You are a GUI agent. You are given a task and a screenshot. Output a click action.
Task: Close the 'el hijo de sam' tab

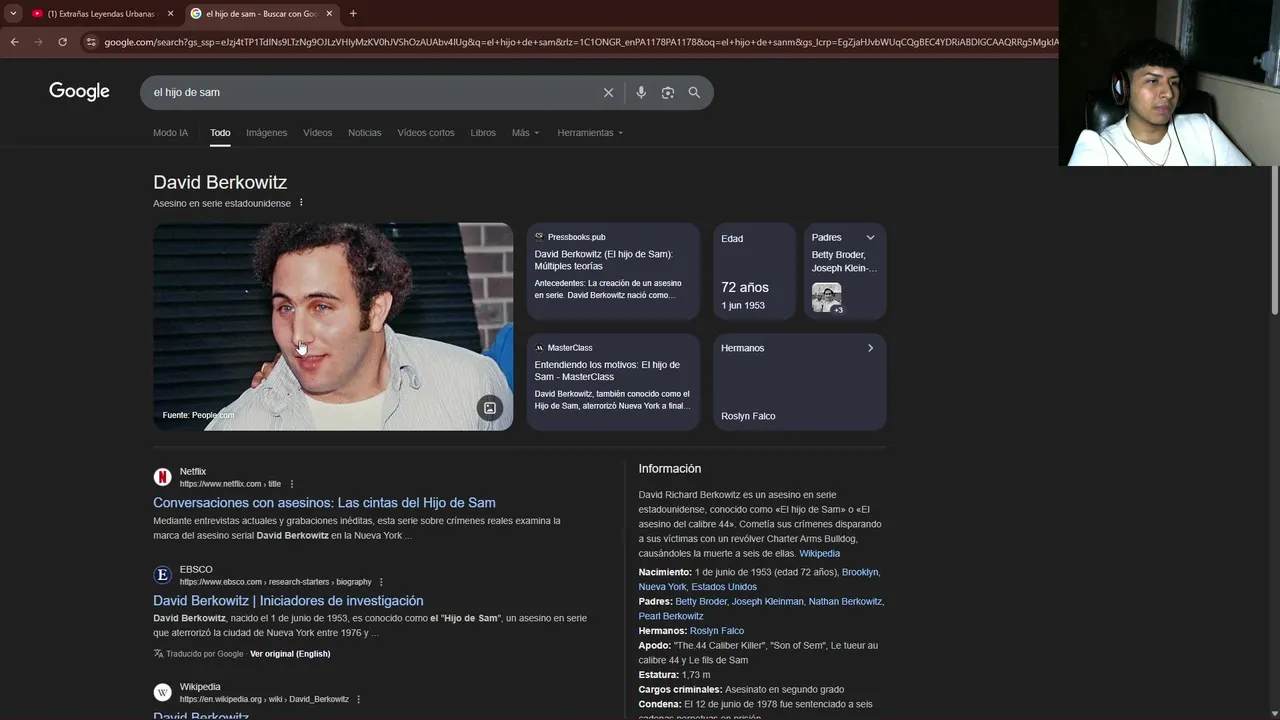(329, 13)
